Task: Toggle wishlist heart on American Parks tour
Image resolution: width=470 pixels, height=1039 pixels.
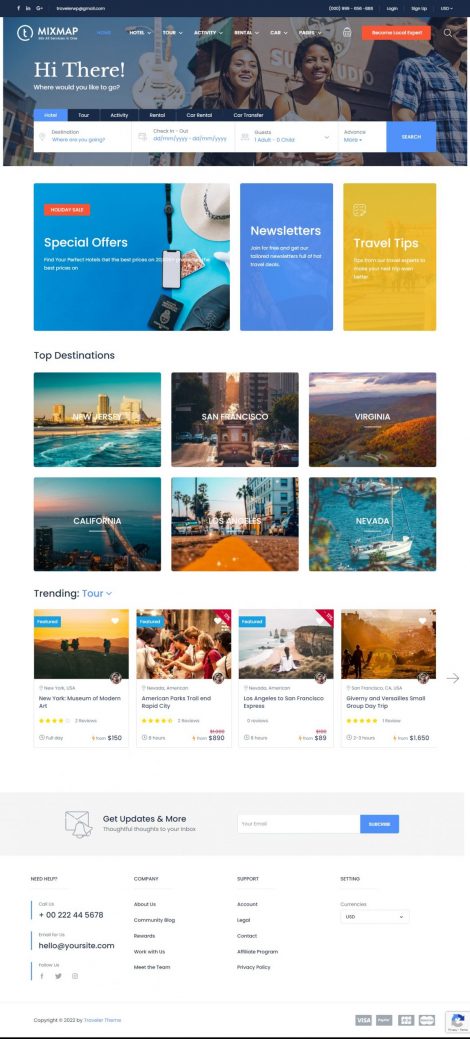Action: pyautogui.click(x=217, y=621)
